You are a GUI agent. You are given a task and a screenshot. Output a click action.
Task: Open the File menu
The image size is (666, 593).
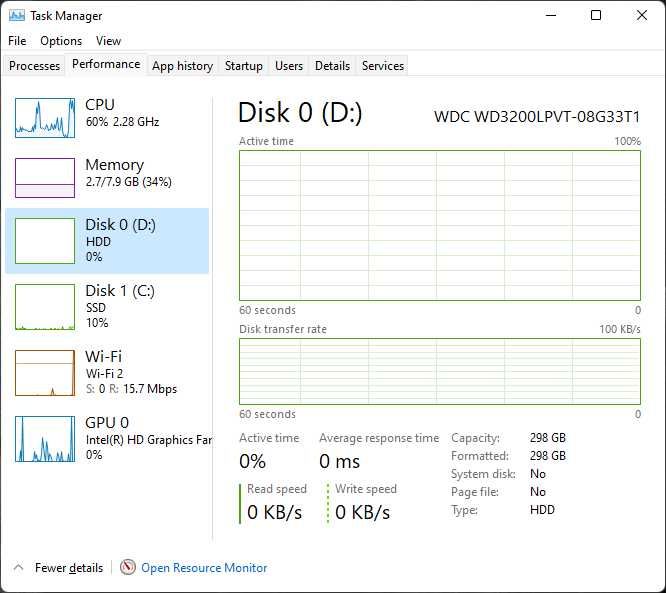point(17,41)
